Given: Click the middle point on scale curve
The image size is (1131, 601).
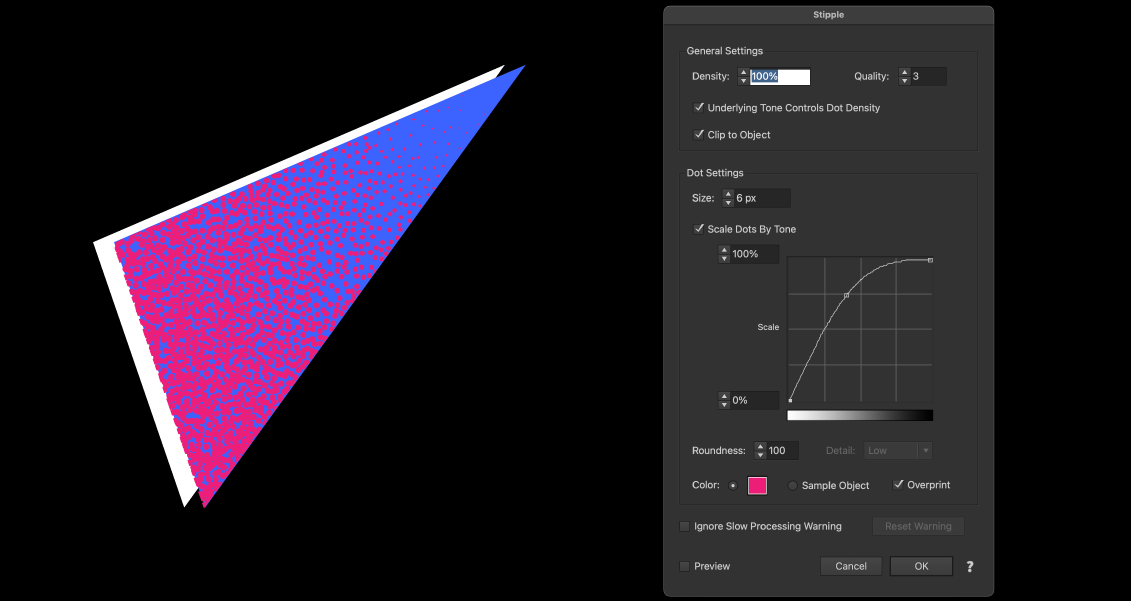Looking at the screenshot, I should (847, 296).
